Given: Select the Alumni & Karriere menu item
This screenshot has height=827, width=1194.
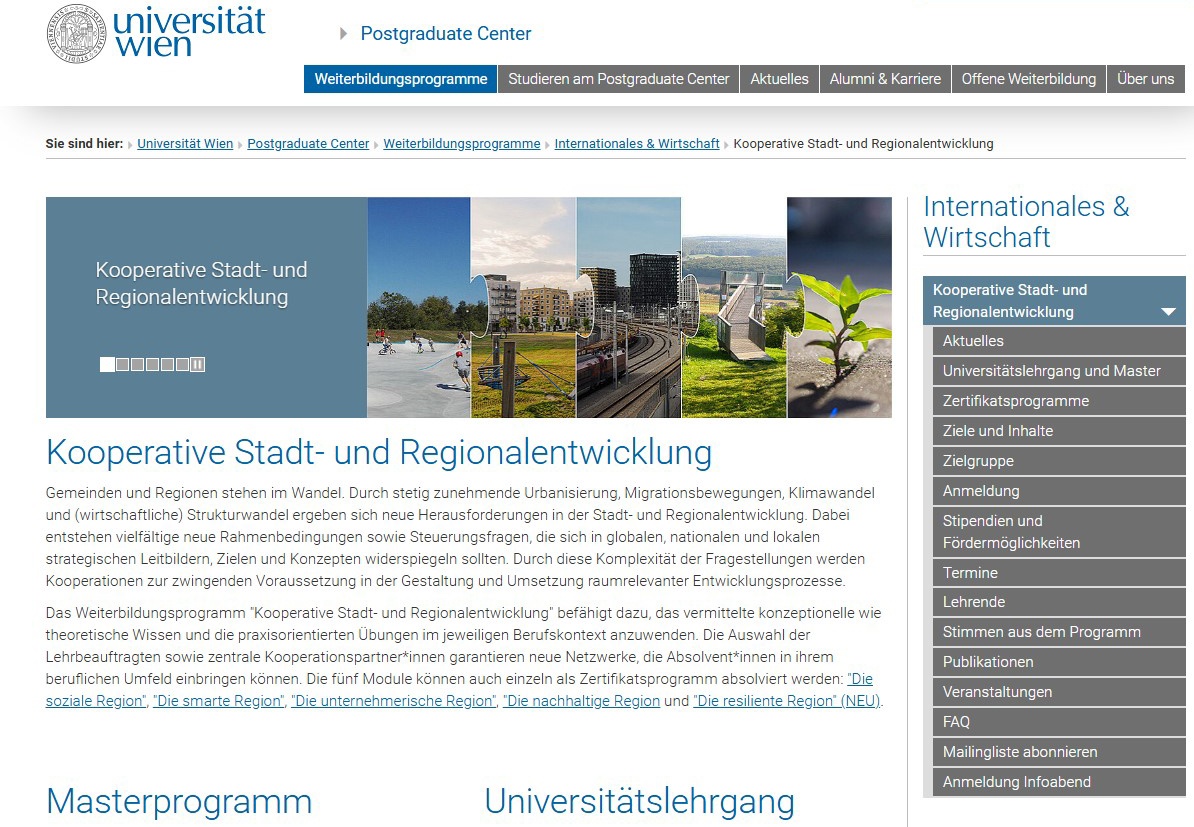Looking at the screenshot, I should pyautogui.click(x=885, y=79).
